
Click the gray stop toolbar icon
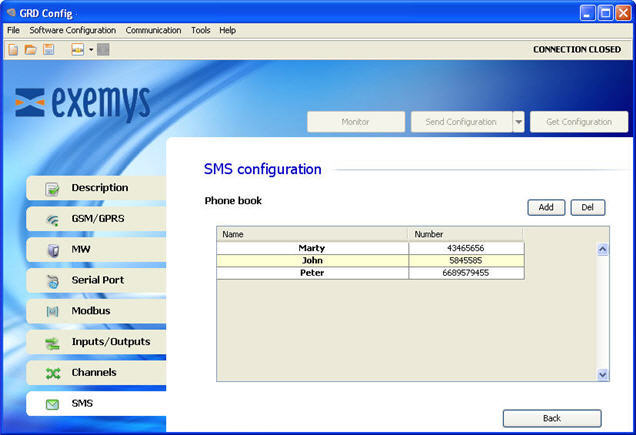[x=103, y=50]
